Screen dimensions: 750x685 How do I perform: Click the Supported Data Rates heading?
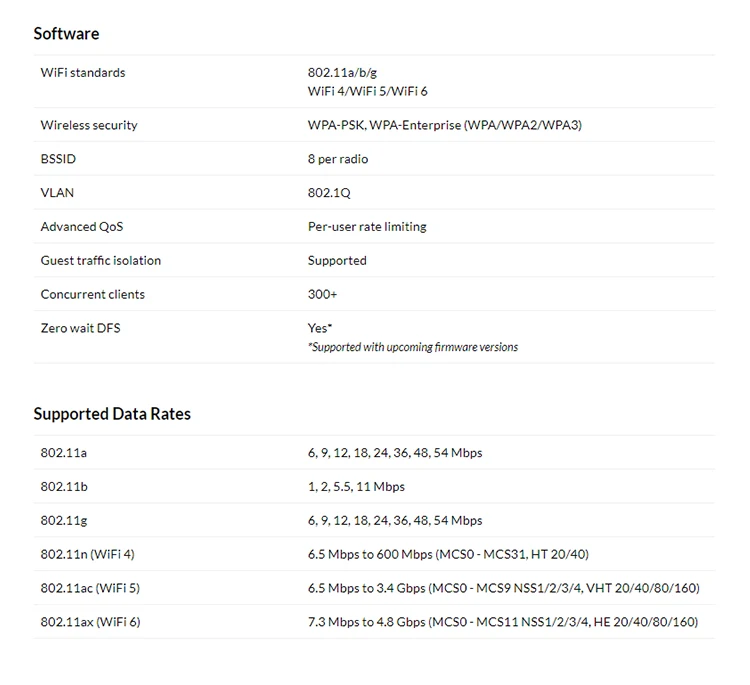[x=112, y=414]
